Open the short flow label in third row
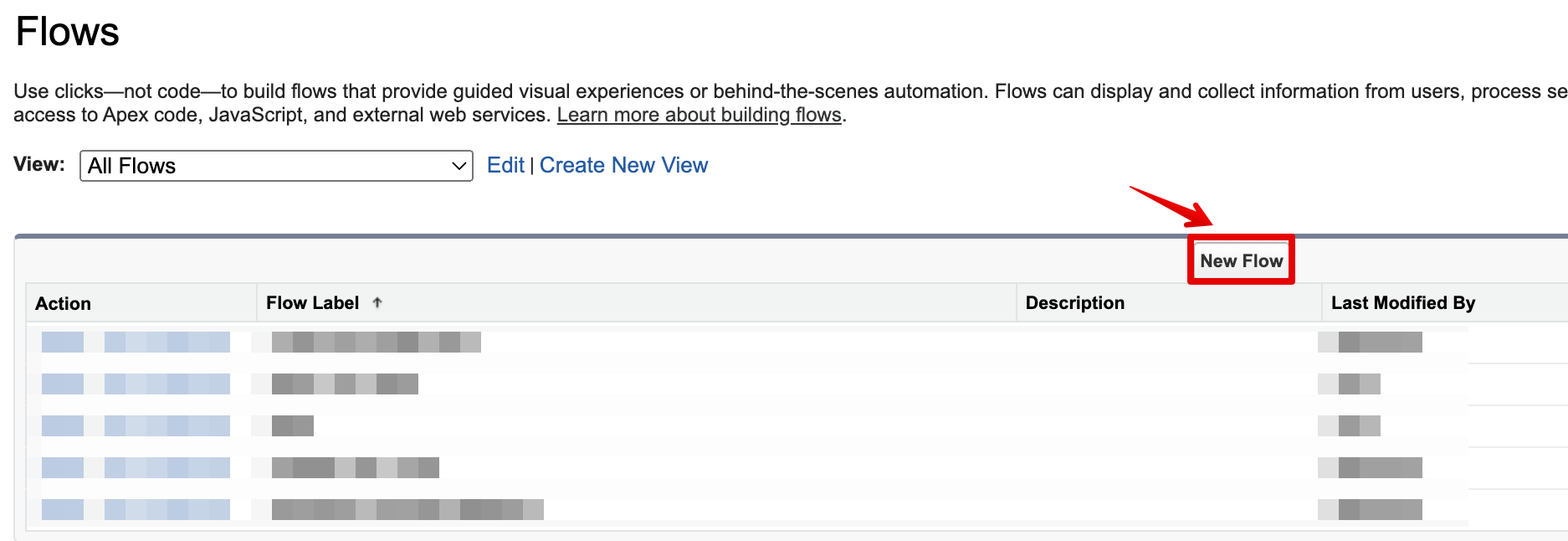 (x=292, y=426)
